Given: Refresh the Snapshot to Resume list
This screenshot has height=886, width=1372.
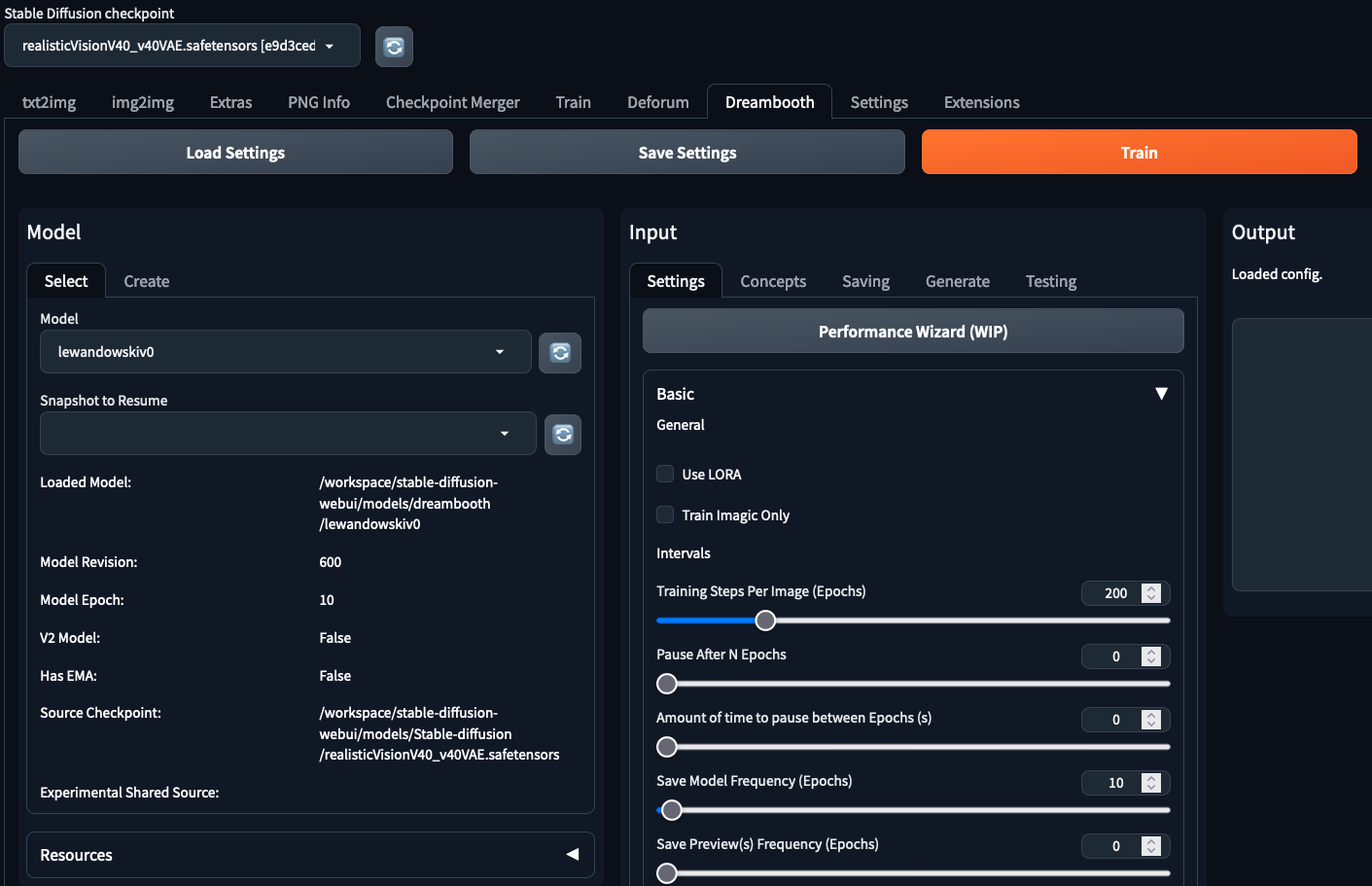Looking at the screenshot, I should pyautogui.click(x=562, y=434).
